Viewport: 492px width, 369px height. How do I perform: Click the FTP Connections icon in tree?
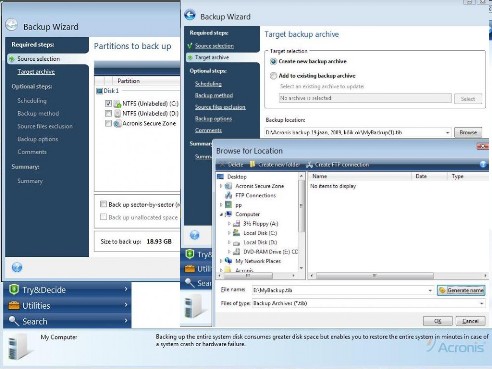(229, 195)
